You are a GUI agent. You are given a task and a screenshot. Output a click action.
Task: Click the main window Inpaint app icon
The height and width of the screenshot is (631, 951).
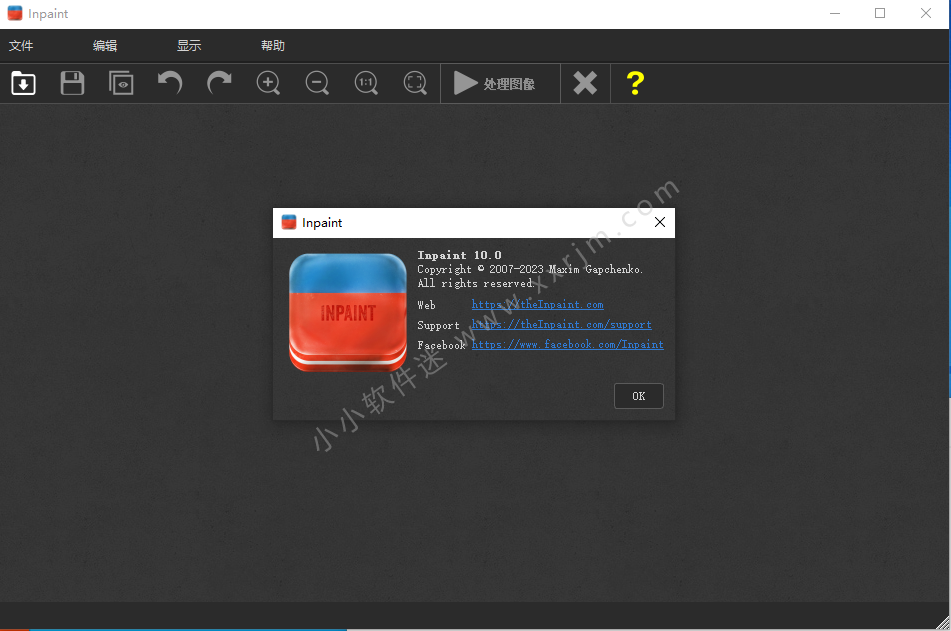[x=15, y=13]
